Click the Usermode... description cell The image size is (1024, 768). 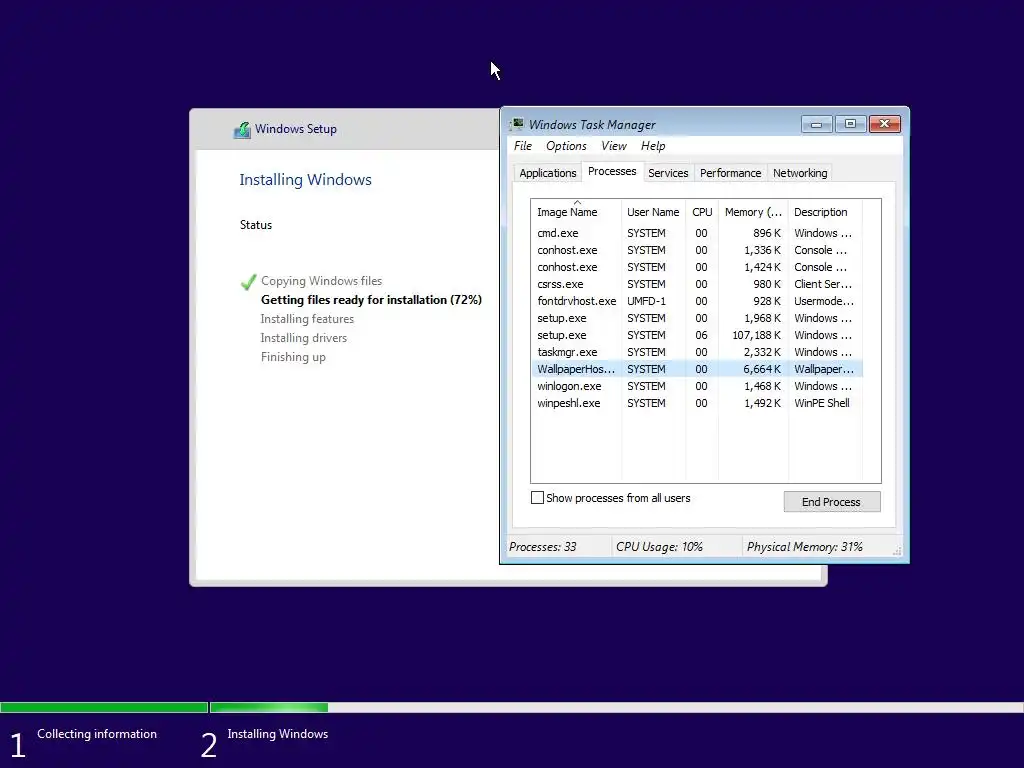[824, 301]
